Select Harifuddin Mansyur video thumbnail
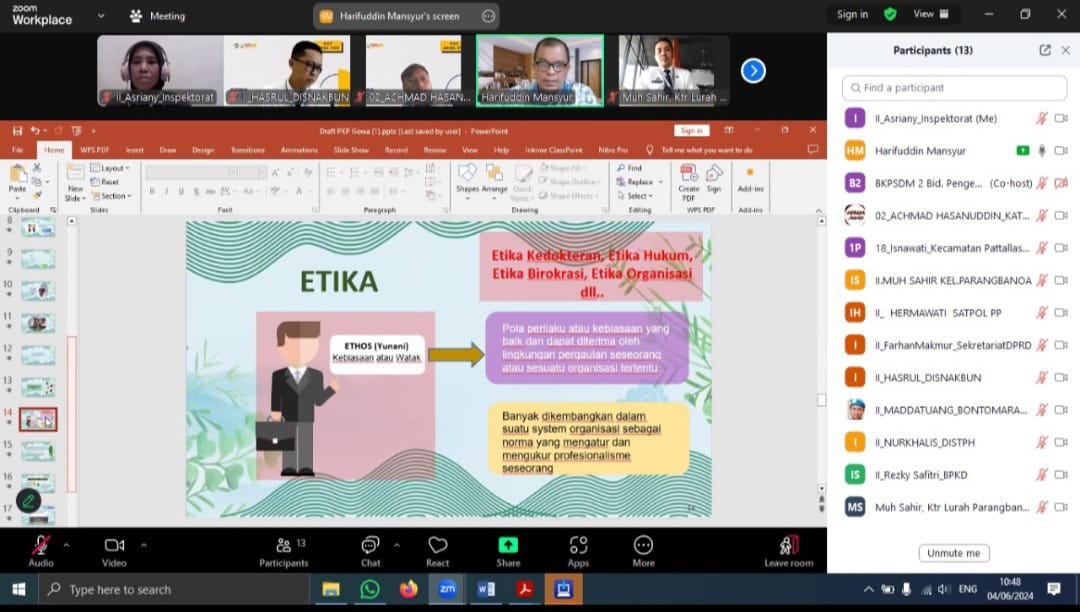The width and height of the screenshot is (1080, 612). (x=540, y=71)
